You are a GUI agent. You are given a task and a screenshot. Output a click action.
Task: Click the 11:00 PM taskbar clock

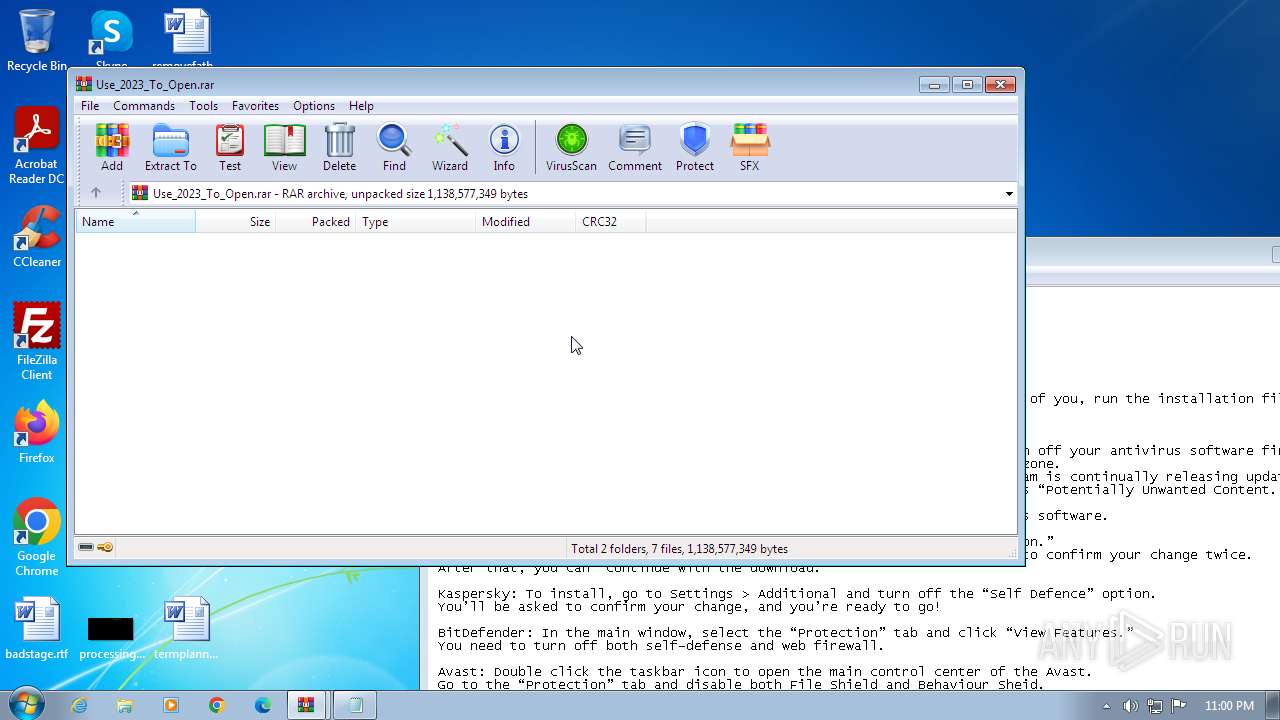coord(1229,706)
